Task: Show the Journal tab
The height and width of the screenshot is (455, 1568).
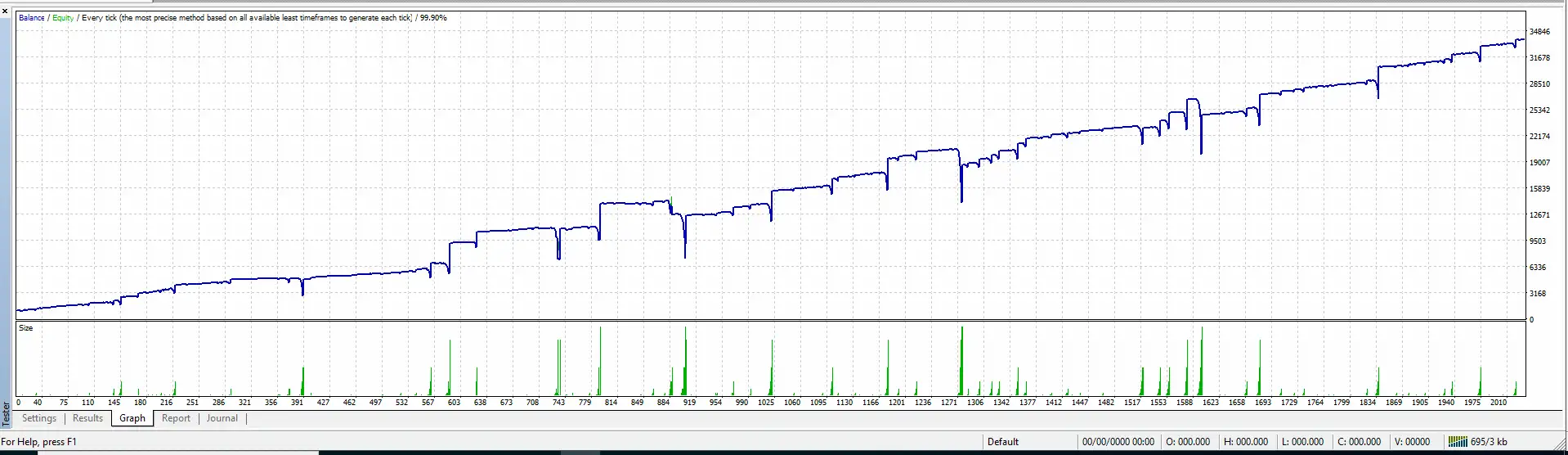Action: [x=222, y=418]
